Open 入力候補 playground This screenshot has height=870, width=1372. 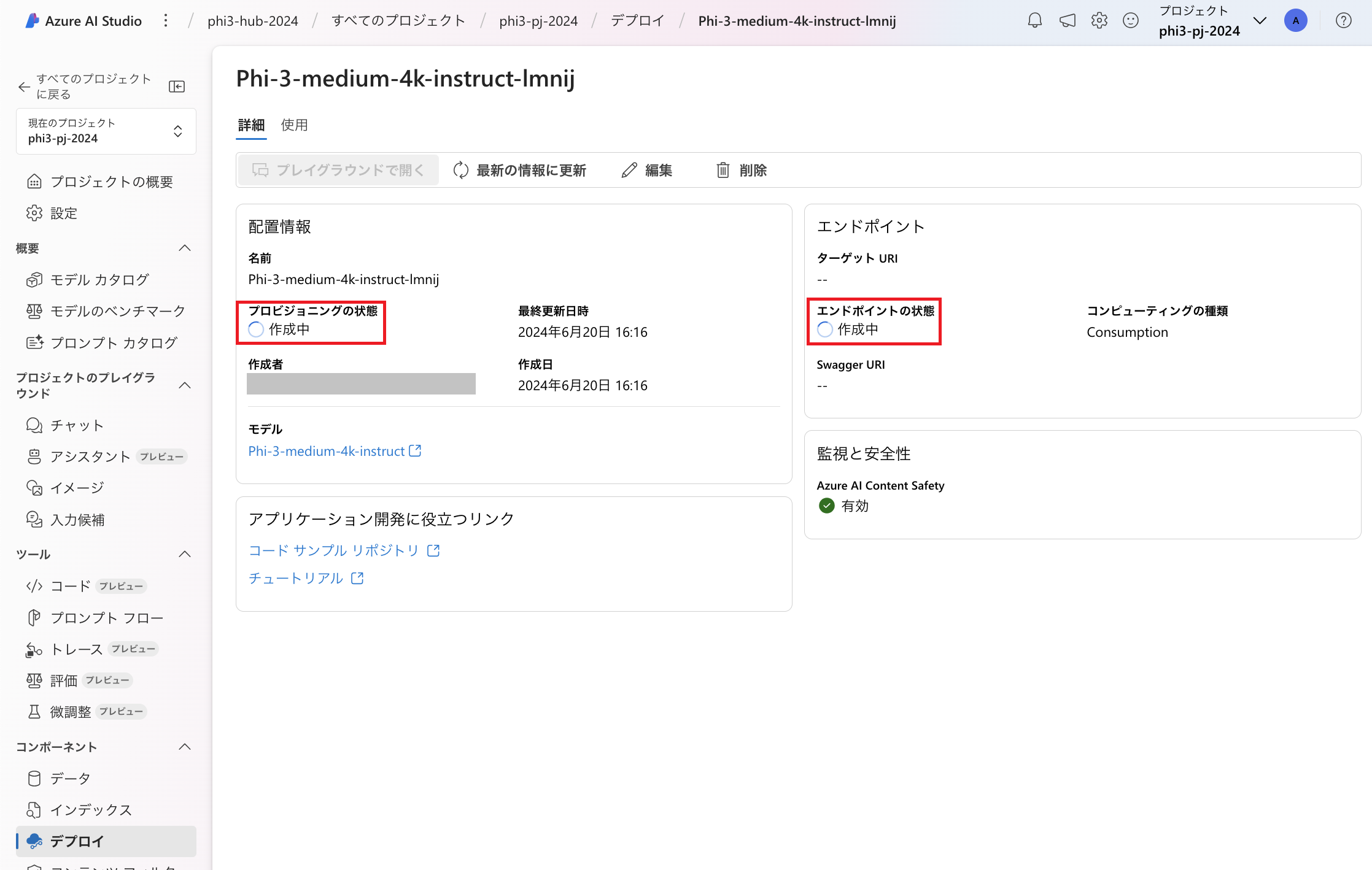click(x=106, y=520)
